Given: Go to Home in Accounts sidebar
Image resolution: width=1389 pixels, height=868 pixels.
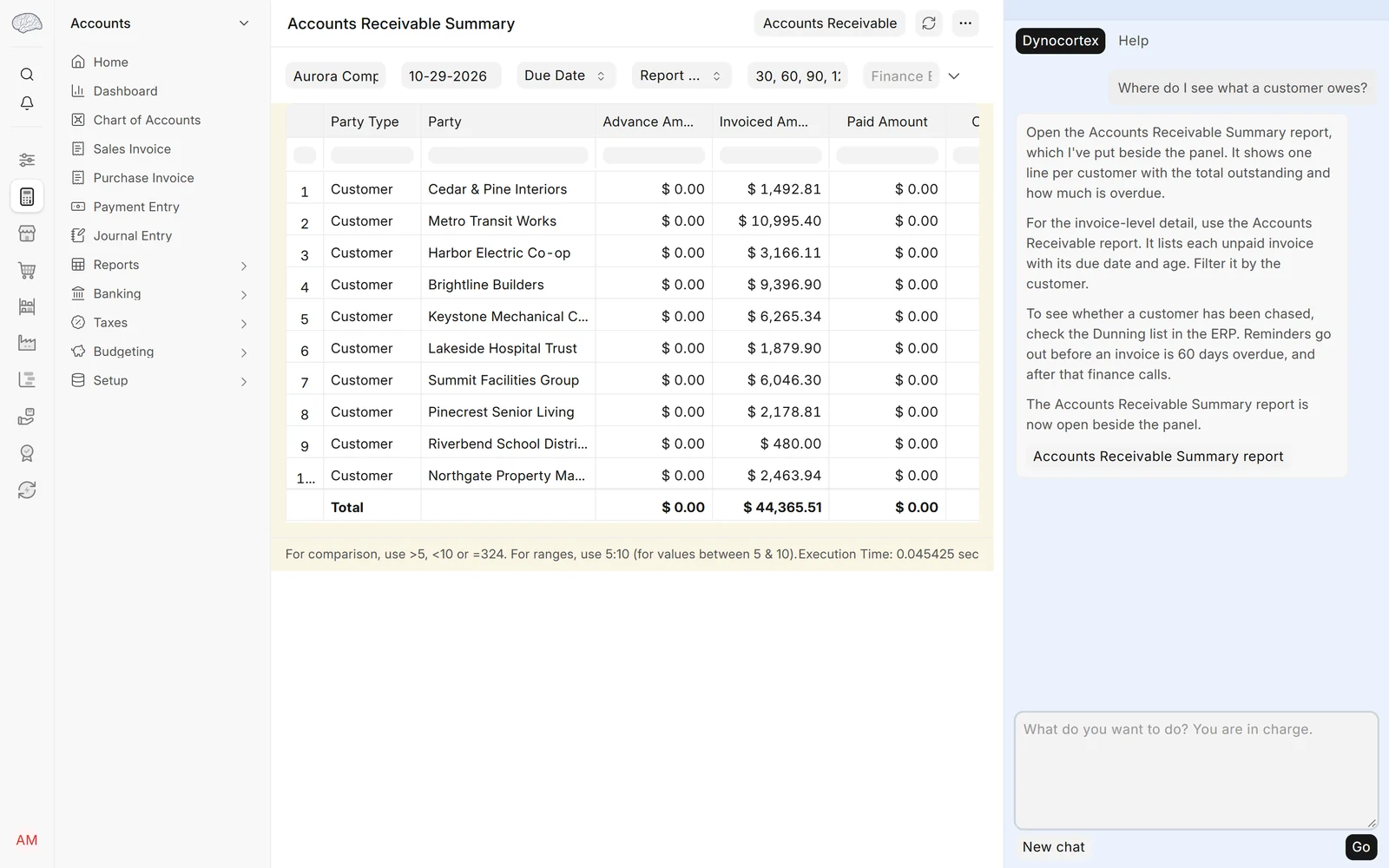Looking at the screenshot, I should (x=110, y=62).
